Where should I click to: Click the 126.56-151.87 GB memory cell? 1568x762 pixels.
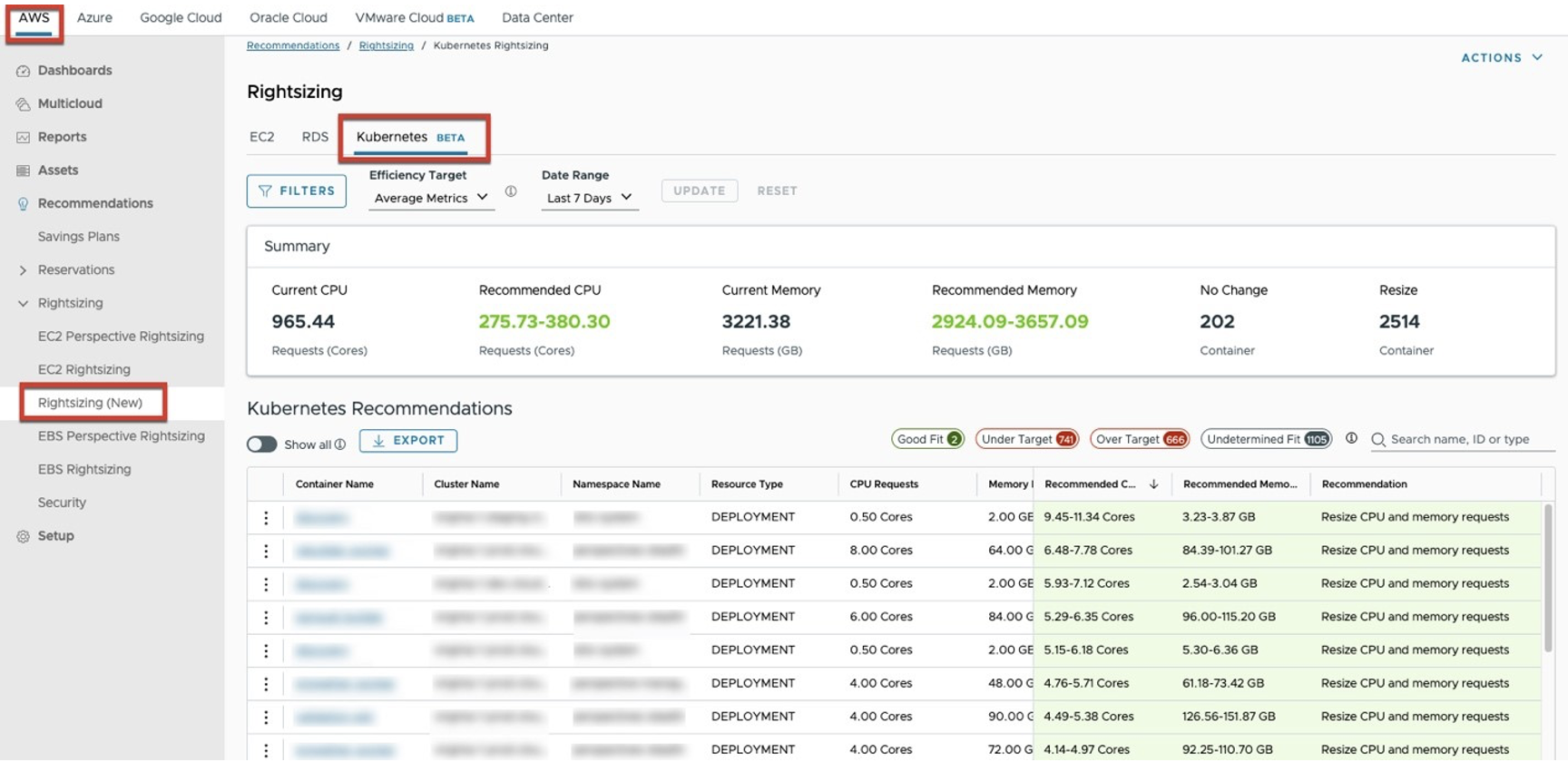(1229, 717)
